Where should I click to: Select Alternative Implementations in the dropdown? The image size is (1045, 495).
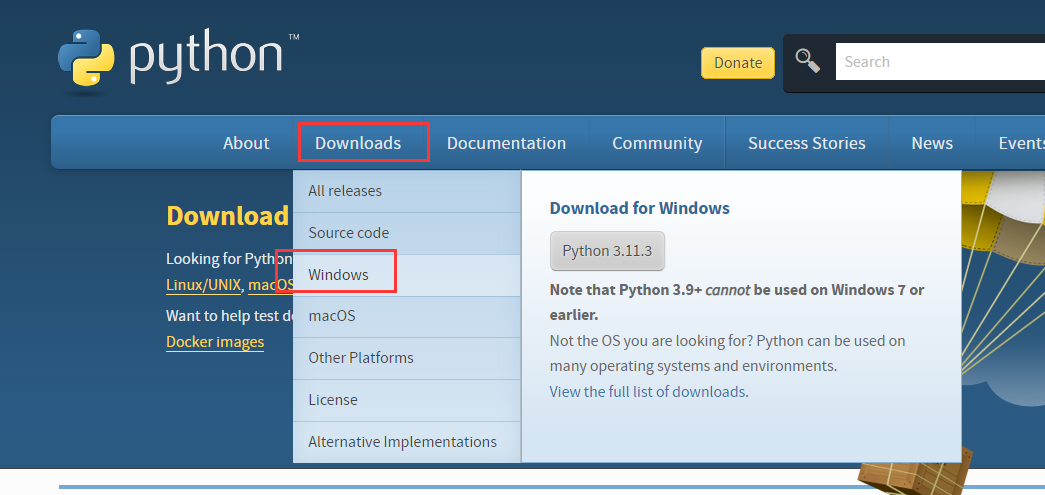pos(407,442)
